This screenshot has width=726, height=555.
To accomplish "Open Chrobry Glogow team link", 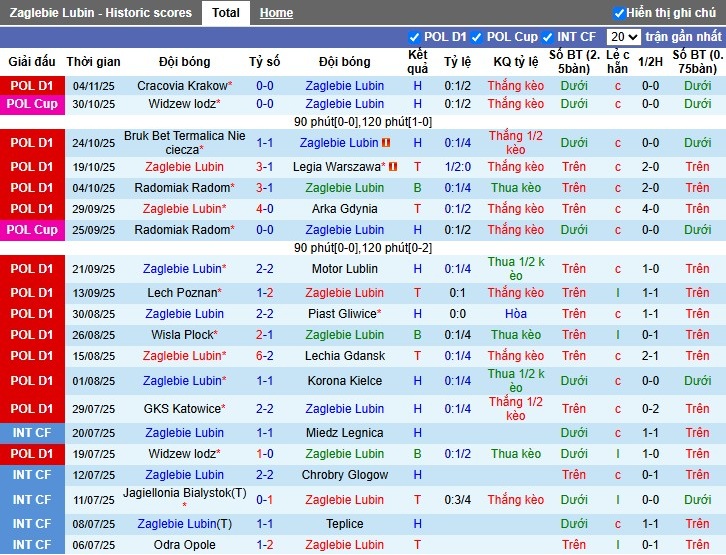I will tap(344, 475).
